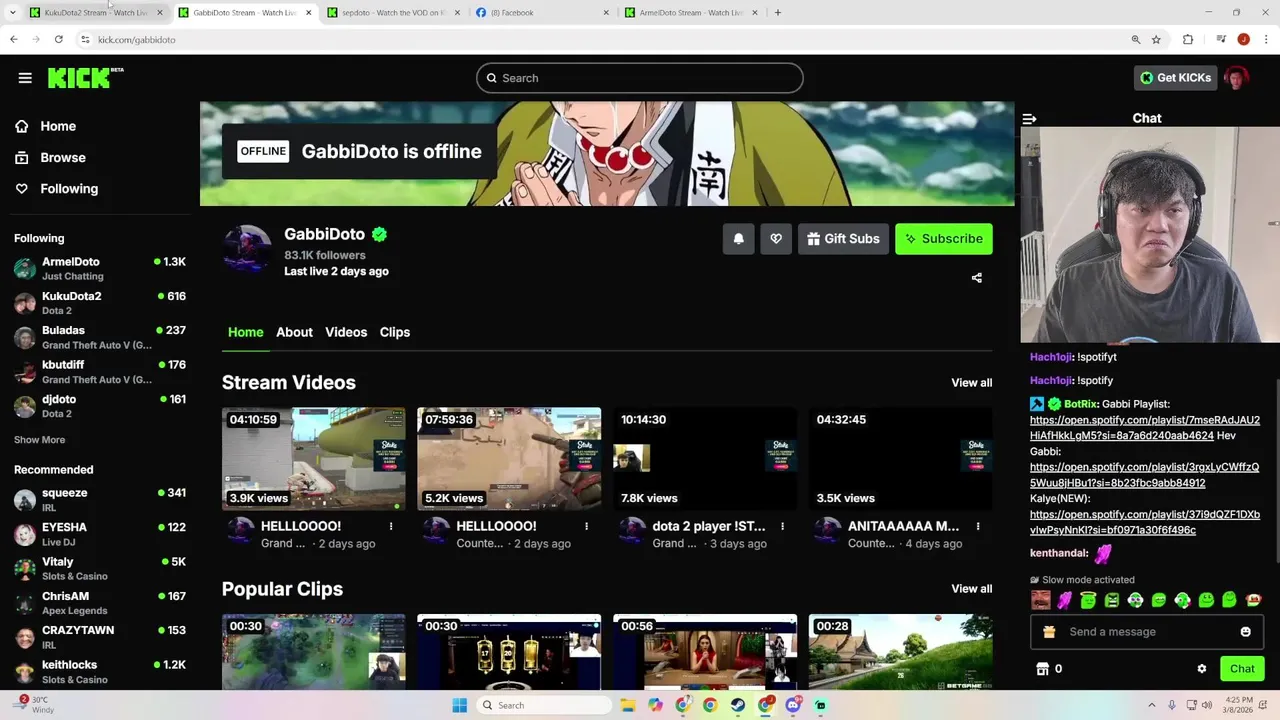Open the Gabbi Playlist Spotify link
Viewport: 1280px width, 720px height.
(1145, 428)
